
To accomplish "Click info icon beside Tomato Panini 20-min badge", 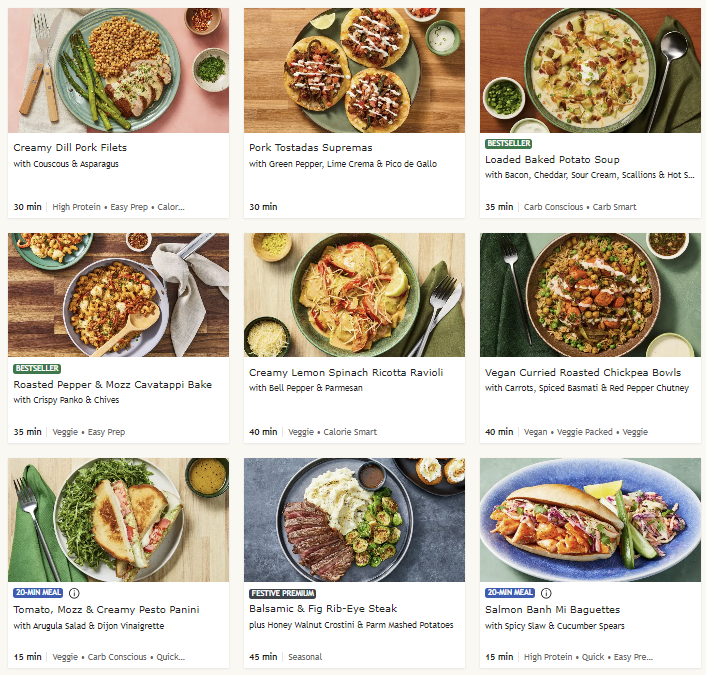I will (x=74, y=593).
